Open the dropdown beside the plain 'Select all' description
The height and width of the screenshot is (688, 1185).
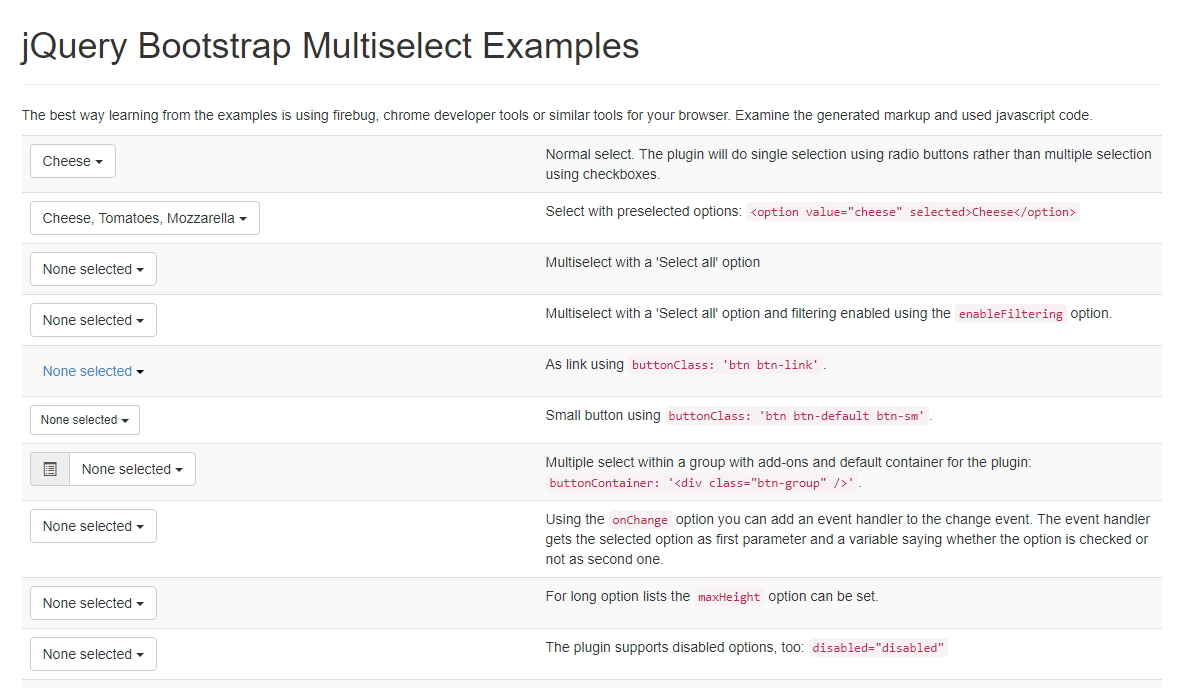pyautogui.click(x=93, y=269)
